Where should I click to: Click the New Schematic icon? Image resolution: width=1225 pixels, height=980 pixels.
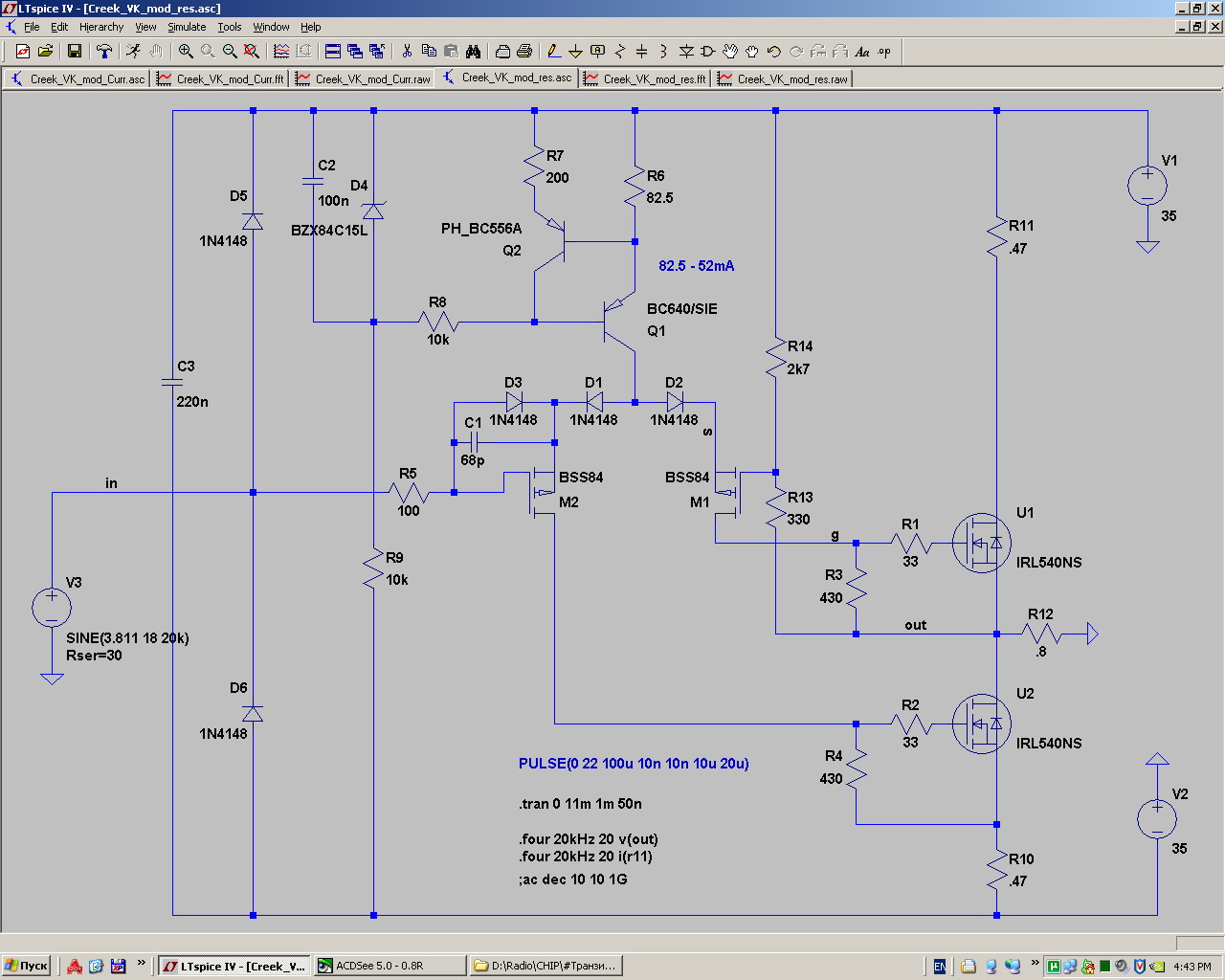23,52
